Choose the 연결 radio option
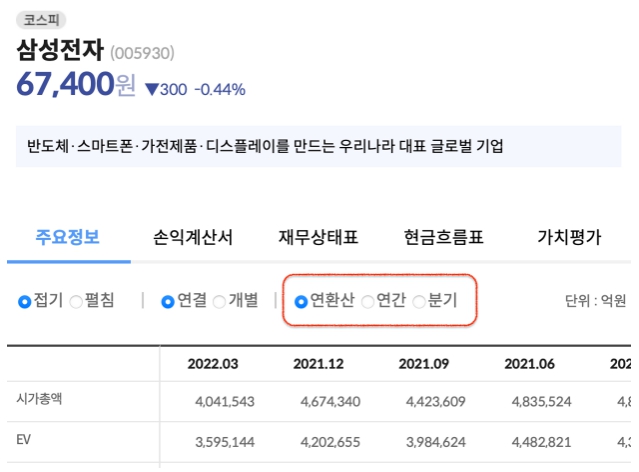Viewport: 639px width, 472px height. coord(168,302)
